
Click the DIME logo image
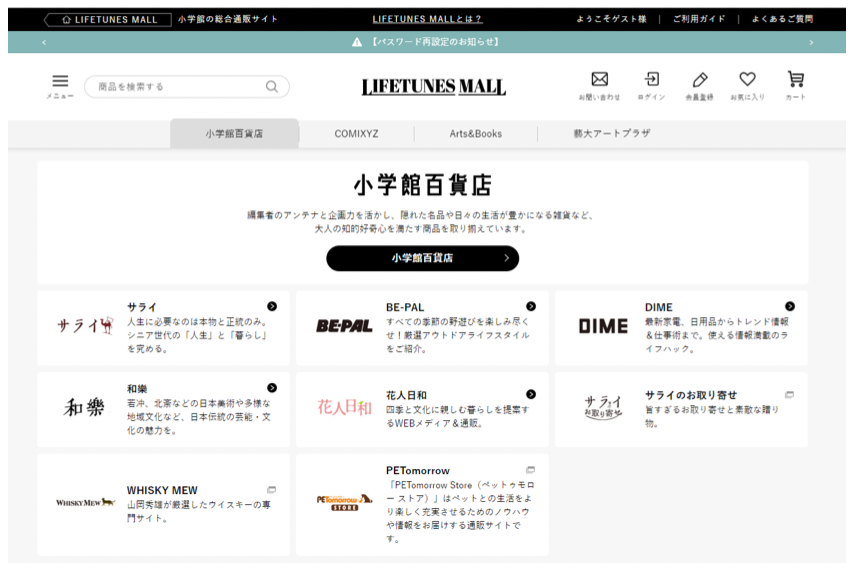point(603,326)
